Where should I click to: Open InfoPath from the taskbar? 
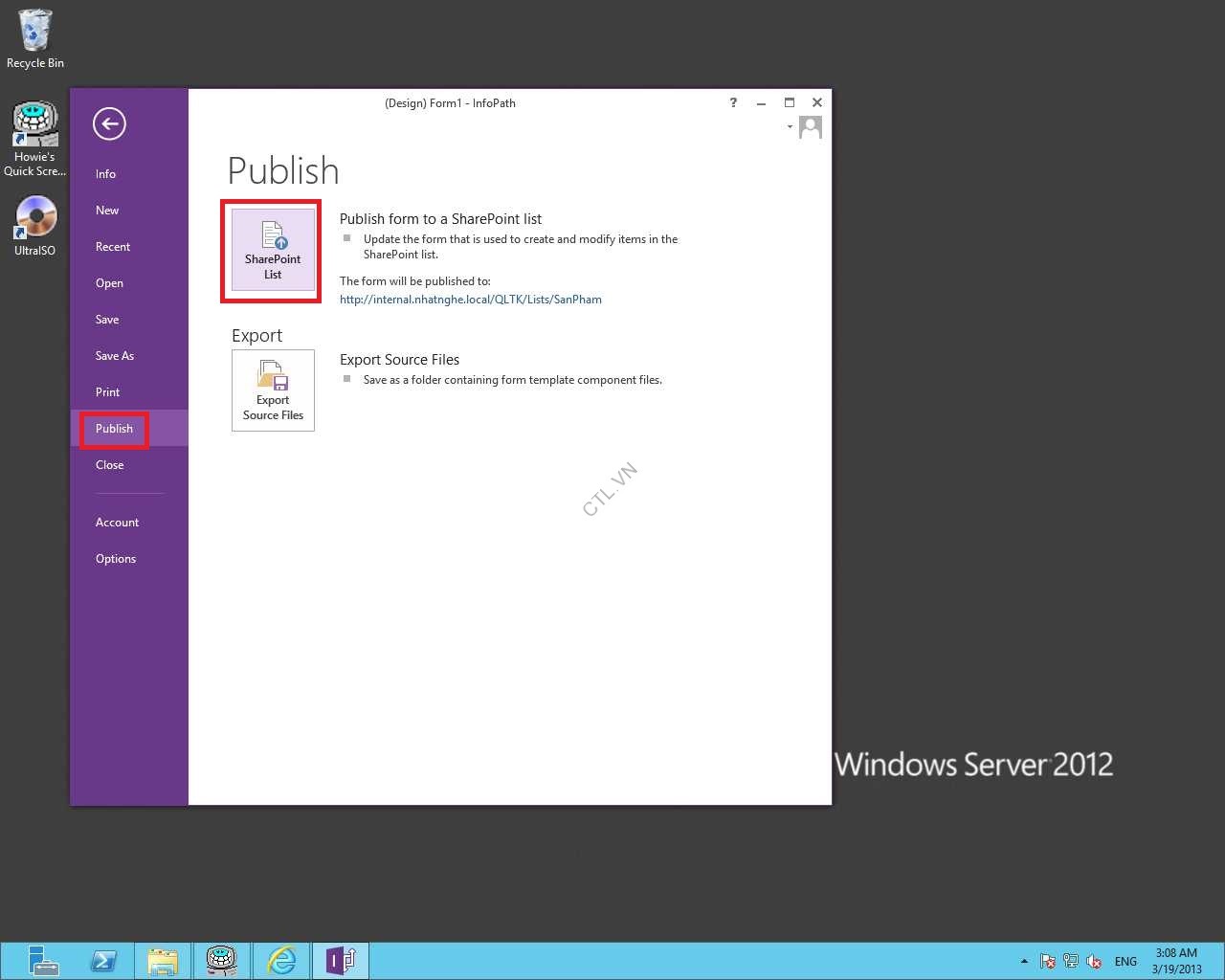point(340,960)
